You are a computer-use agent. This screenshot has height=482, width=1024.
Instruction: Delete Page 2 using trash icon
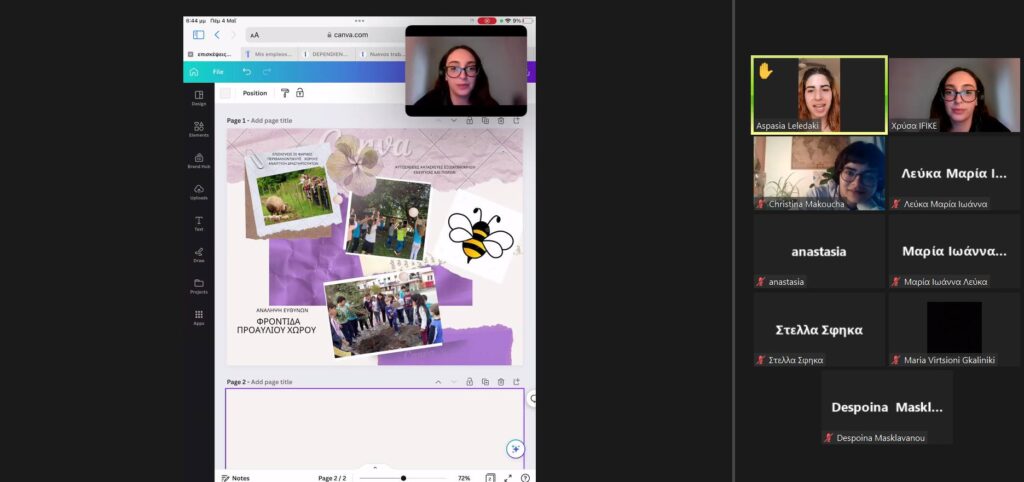tap(500, 382)
